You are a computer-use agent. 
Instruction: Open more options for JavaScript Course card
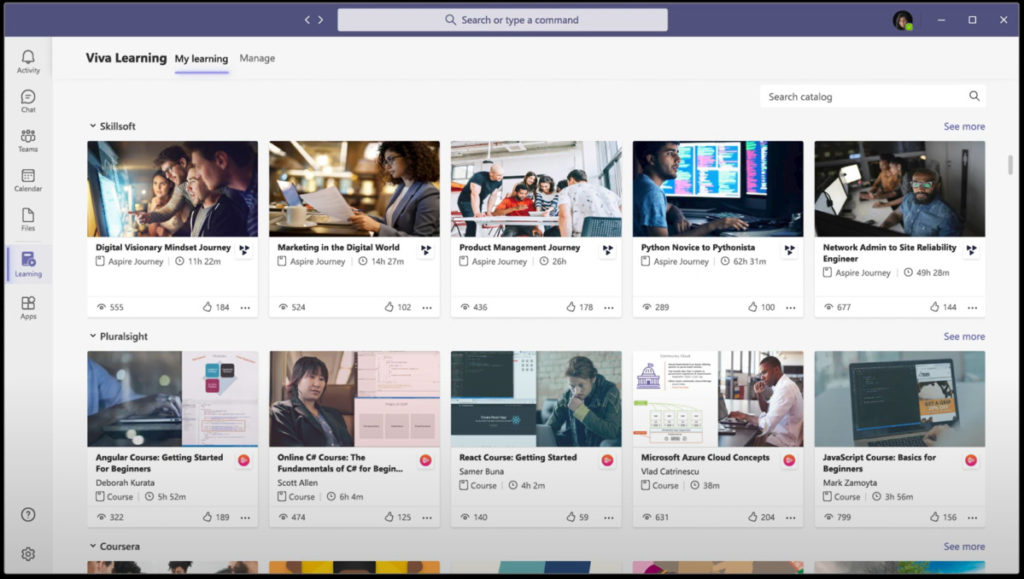(972, 518)
